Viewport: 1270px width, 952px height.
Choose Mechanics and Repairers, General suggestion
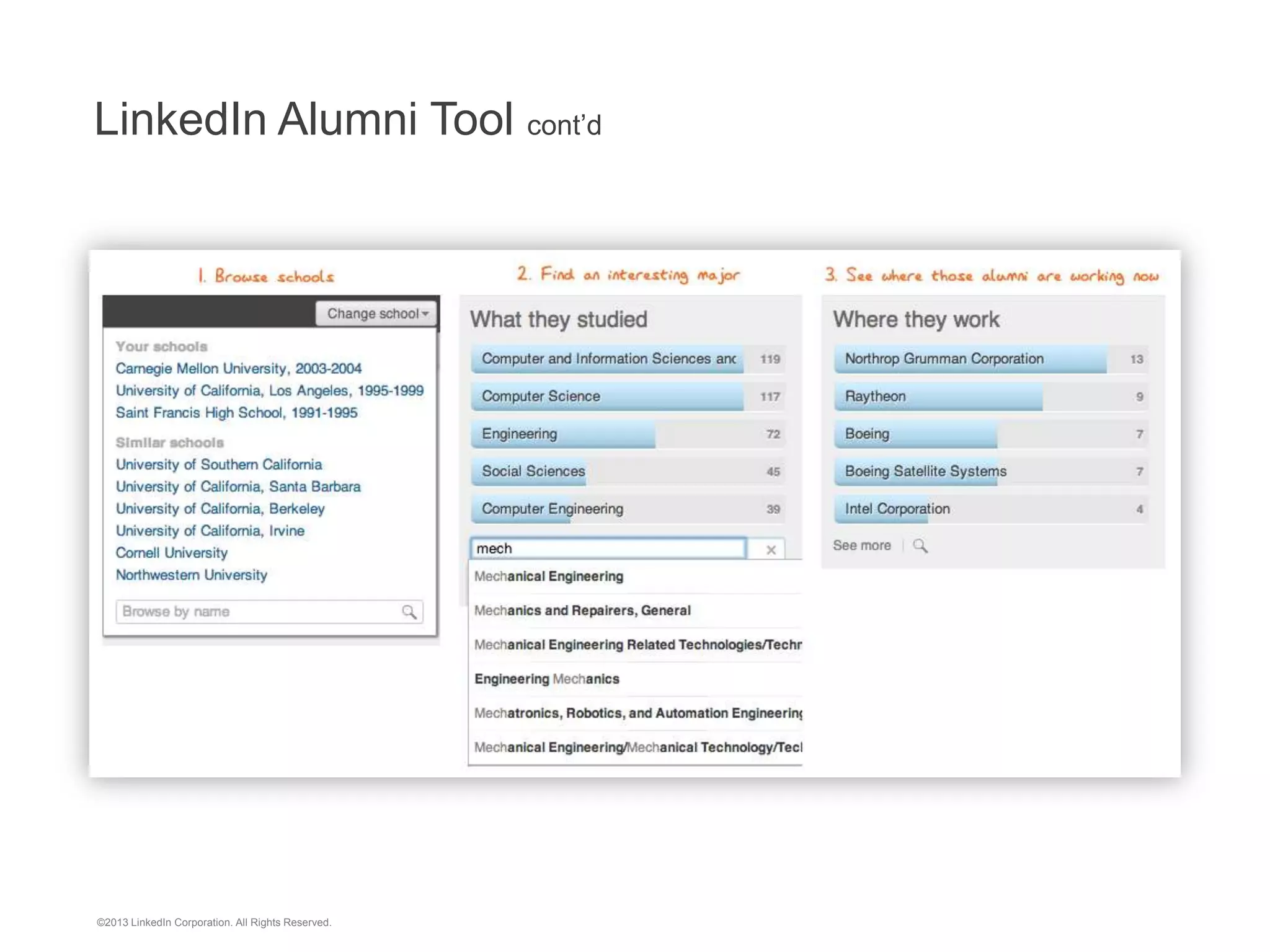(582, 610)
